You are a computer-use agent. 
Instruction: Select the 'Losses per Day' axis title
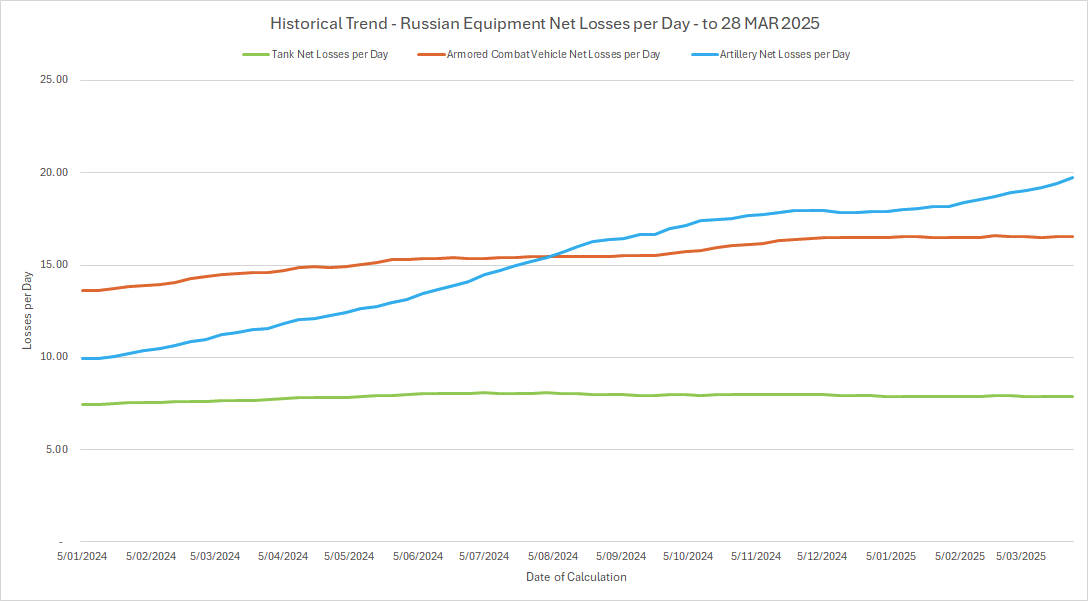[x=27, y=311]
